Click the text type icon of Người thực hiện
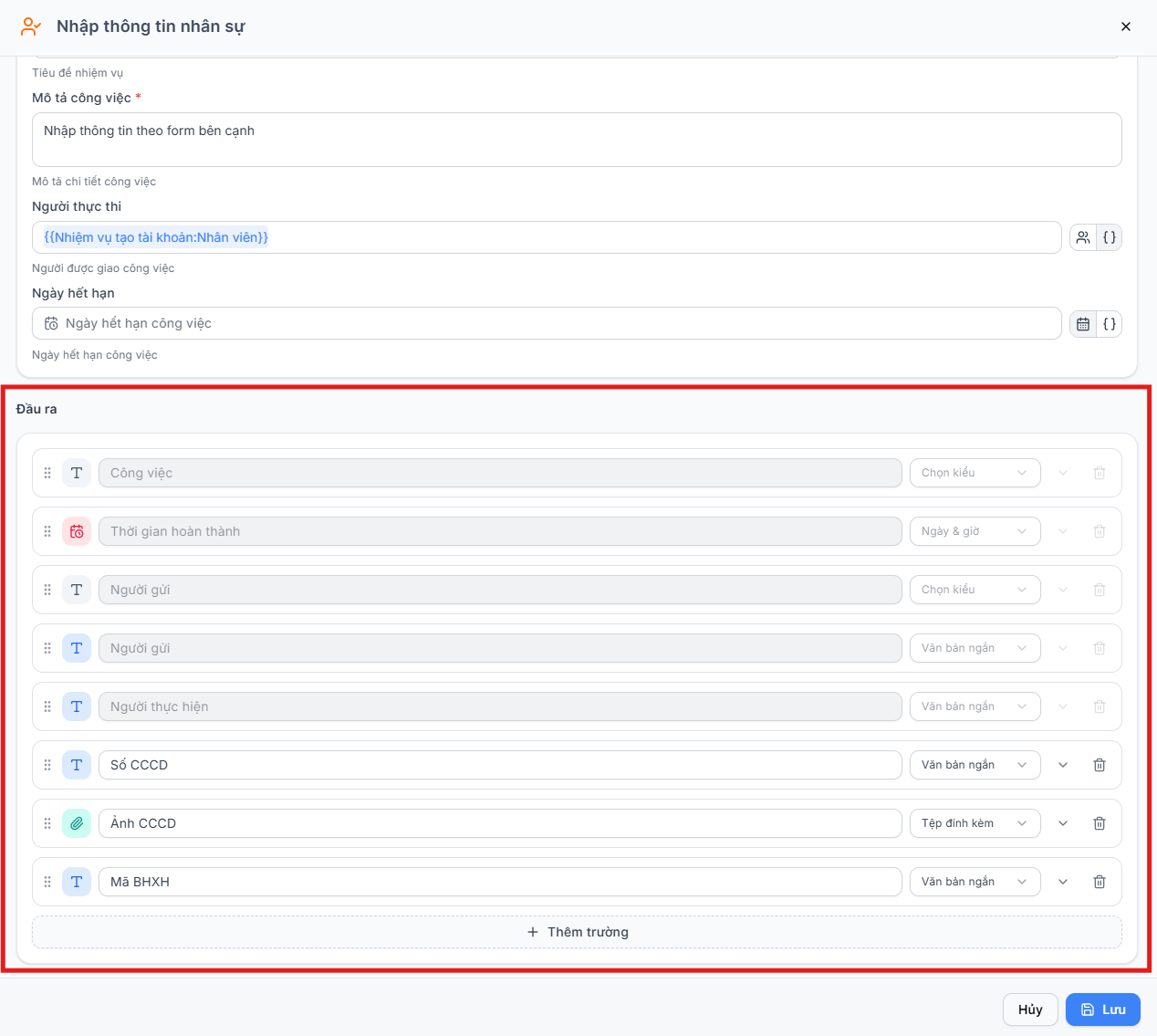The height and width of the screenshot is (1036, 1157). coord(77,706)
